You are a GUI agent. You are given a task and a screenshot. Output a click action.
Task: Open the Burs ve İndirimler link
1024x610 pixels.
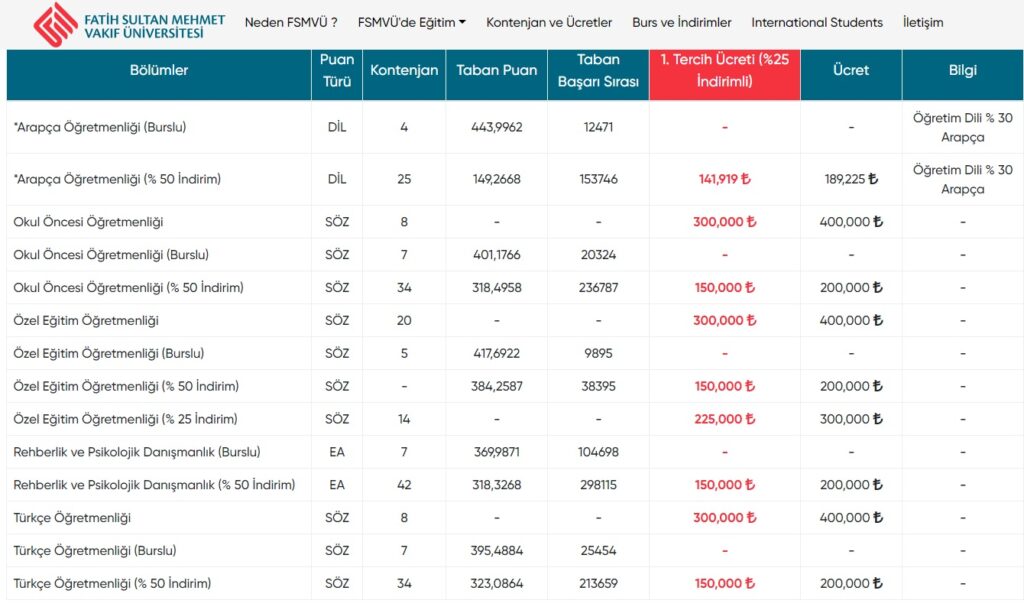pyautogui.click(x=681, y=22)
